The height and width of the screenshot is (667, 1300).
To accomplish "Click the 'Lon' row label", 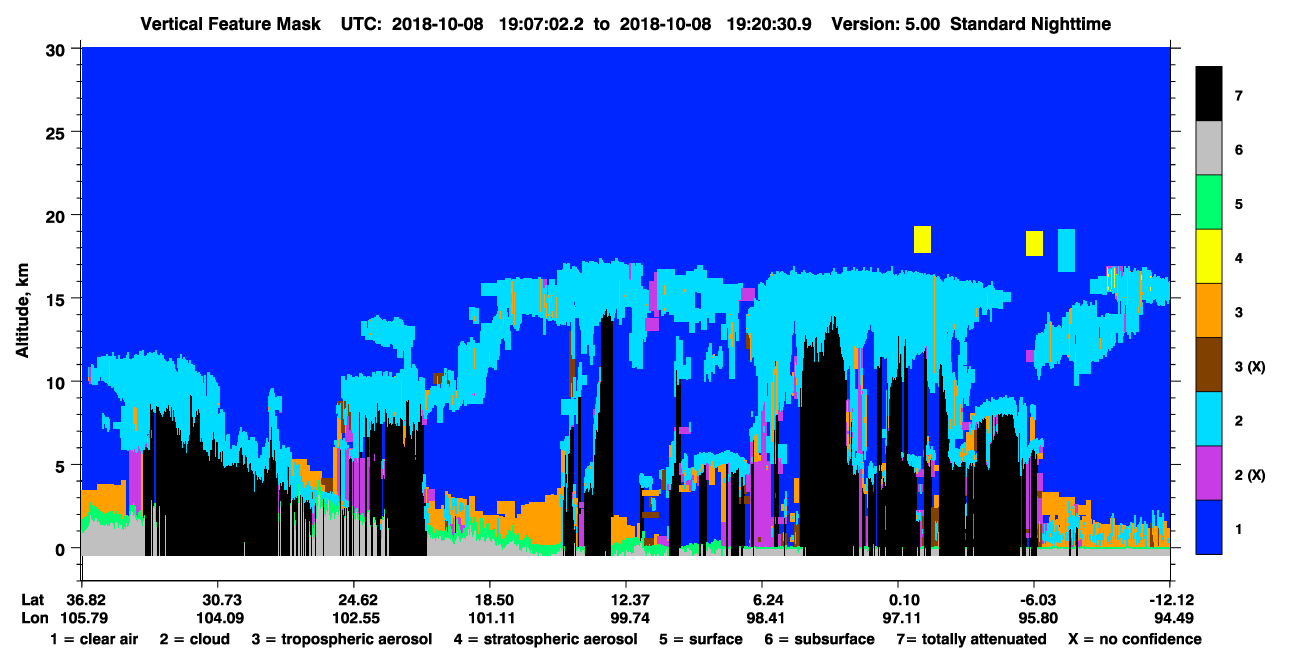I will (x=33, y=618).
